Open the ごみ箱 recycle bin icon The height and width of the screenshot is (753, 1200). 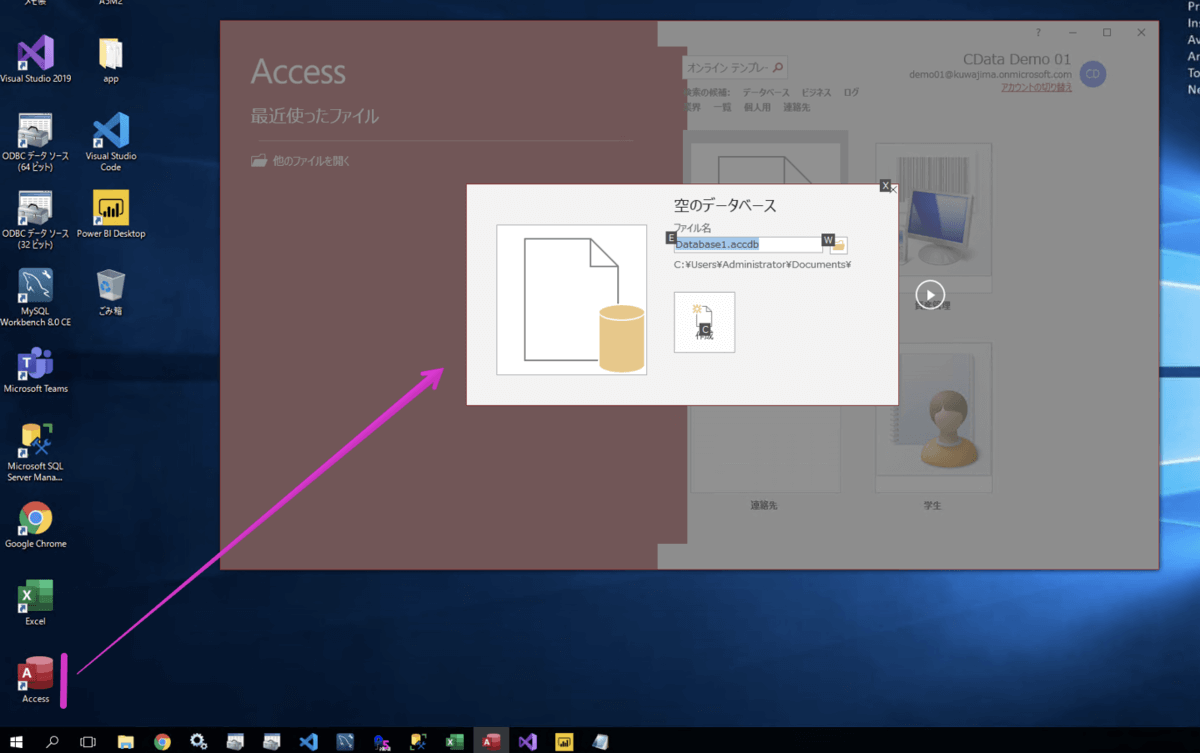pos(111,292)
